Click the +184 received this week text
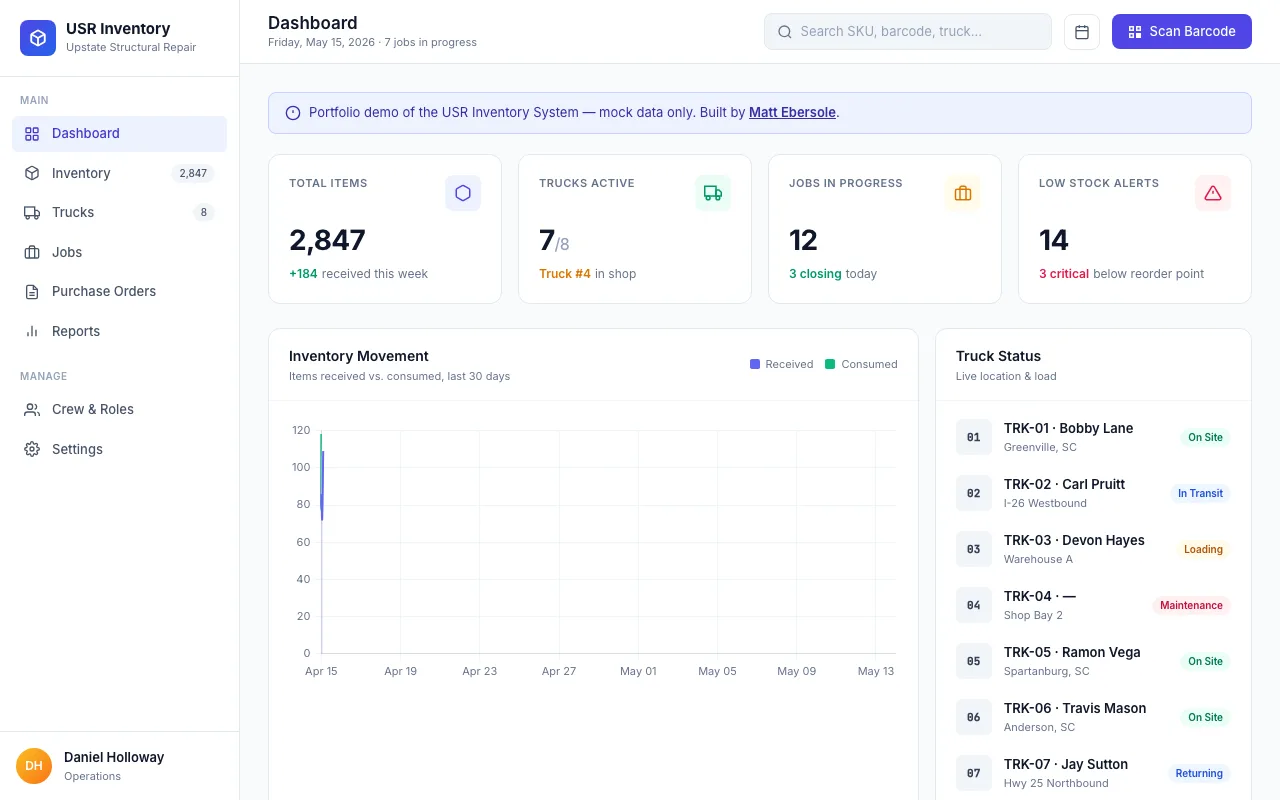 click(x=358, y=274)
